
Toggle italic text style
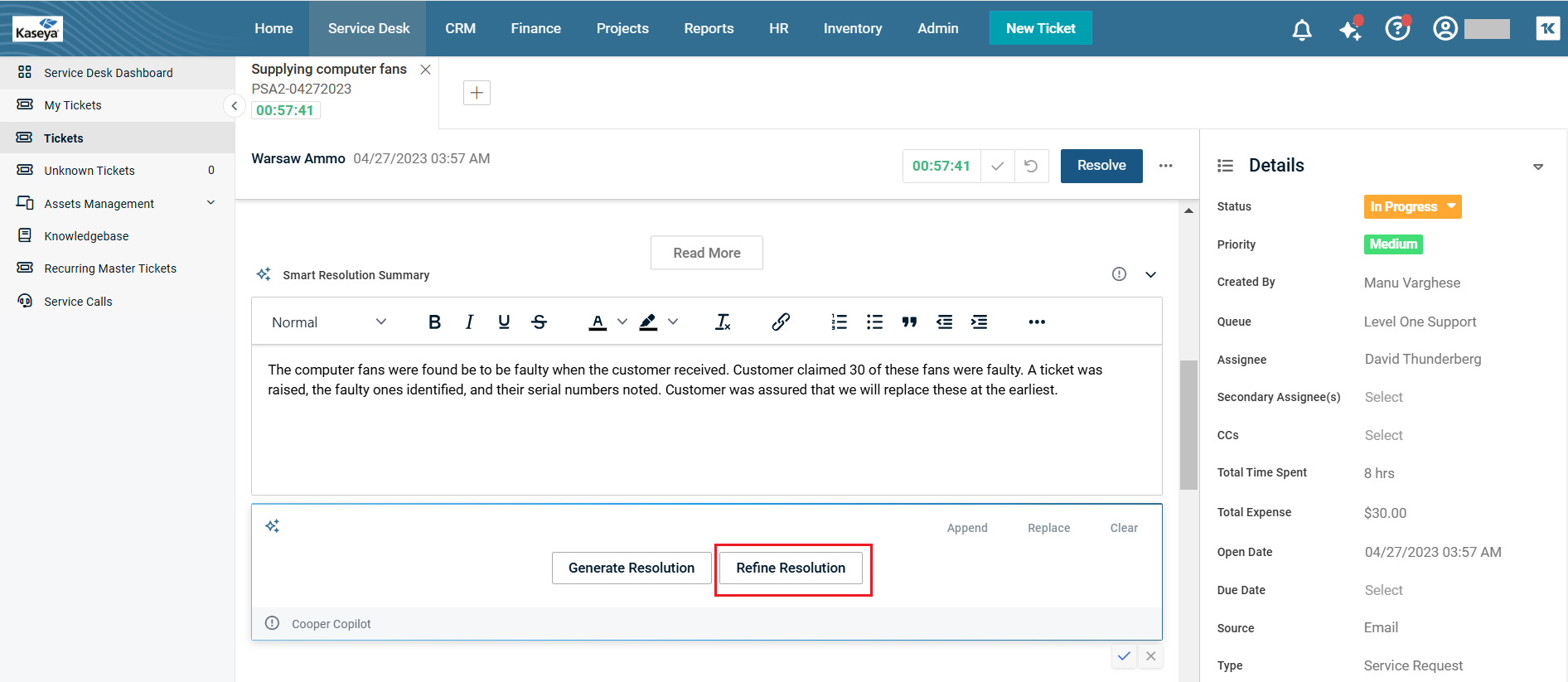pyautogui.click(x=469, y=322)
